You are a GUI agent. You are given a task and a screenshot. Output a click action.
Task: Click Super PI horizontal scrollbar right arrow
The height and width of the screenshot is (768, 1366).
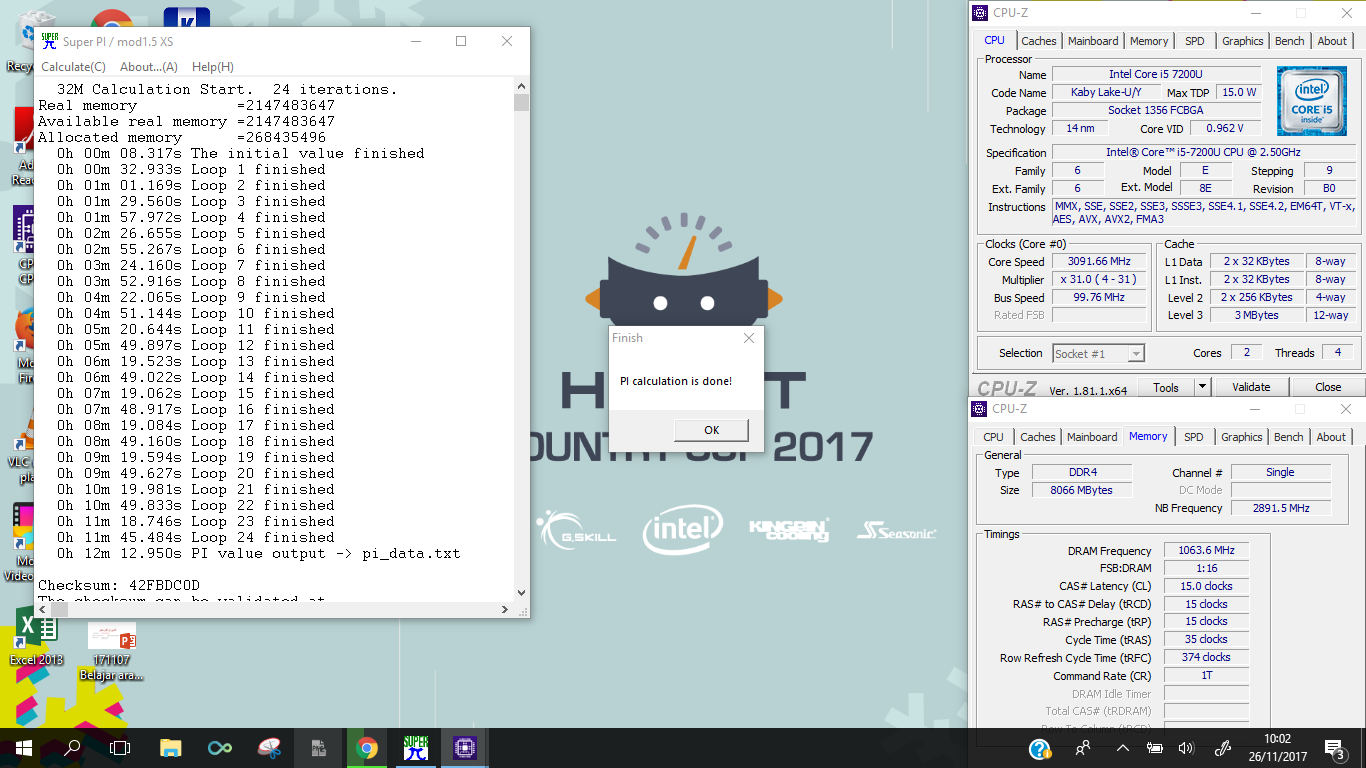(x=505, y=609)
